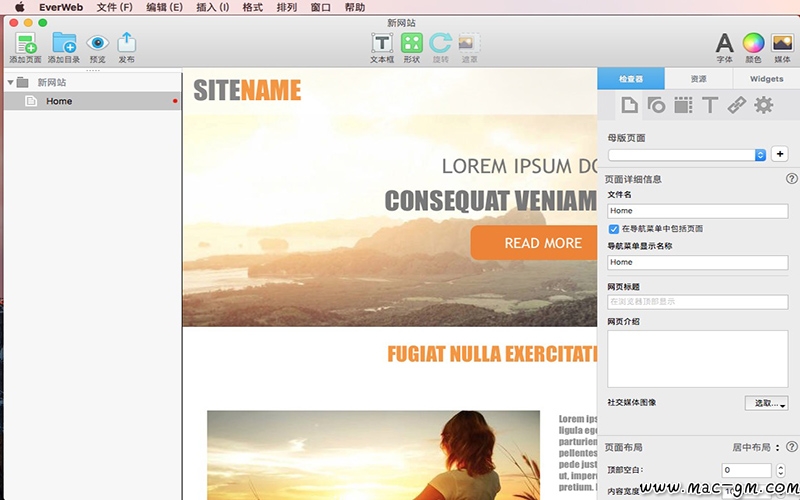Viewport: 800px width, 500px height.
Task: Open the EverWeb menu
Action: (61, 7)
